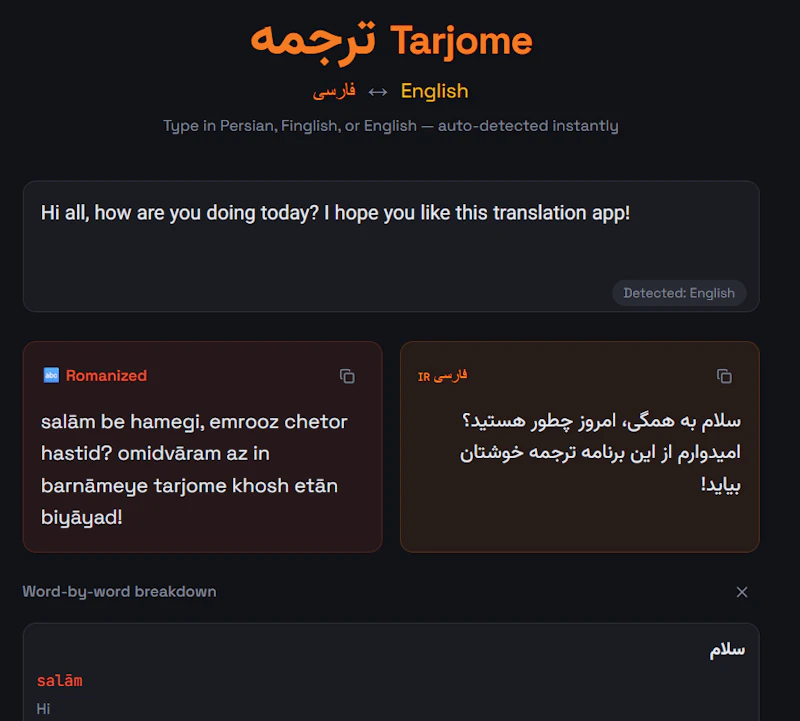The image size is (800, 721).
Task: Select فارسی as the translation language
Action: (x=337, y=90)
